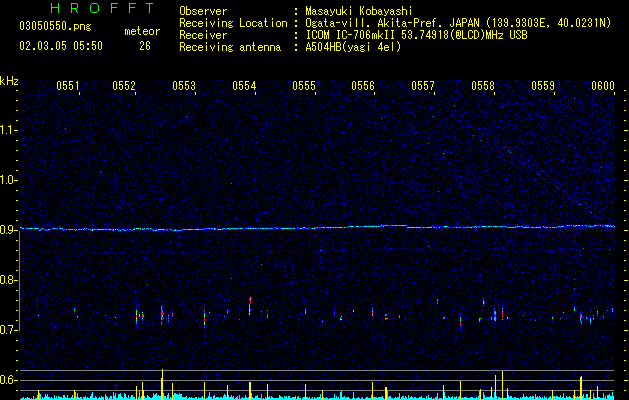Click the 1.0 frequency axis label
This screenshot has width=629, height=400.
click(x=8, y=180)
